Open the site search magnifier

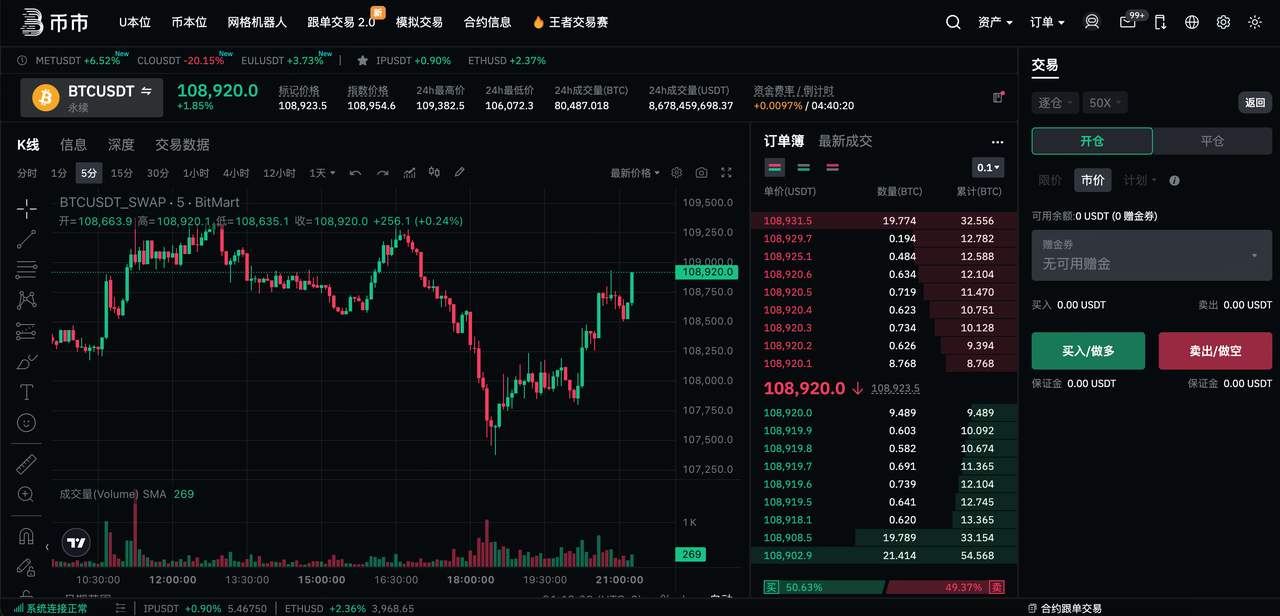(x=953, y=22)
